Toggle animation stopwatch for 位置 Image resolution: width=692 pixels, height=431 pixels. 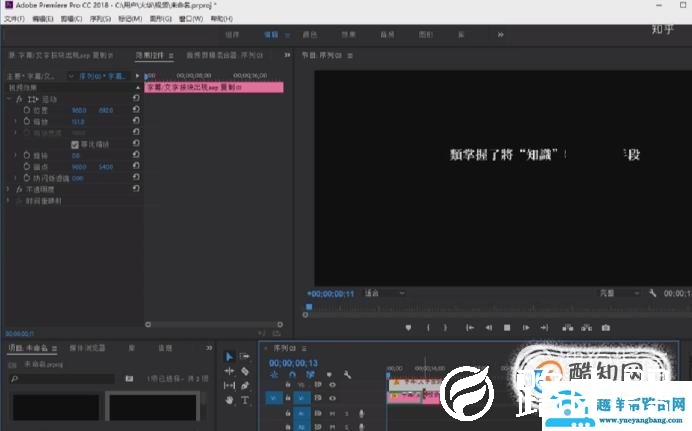point(27,110)
